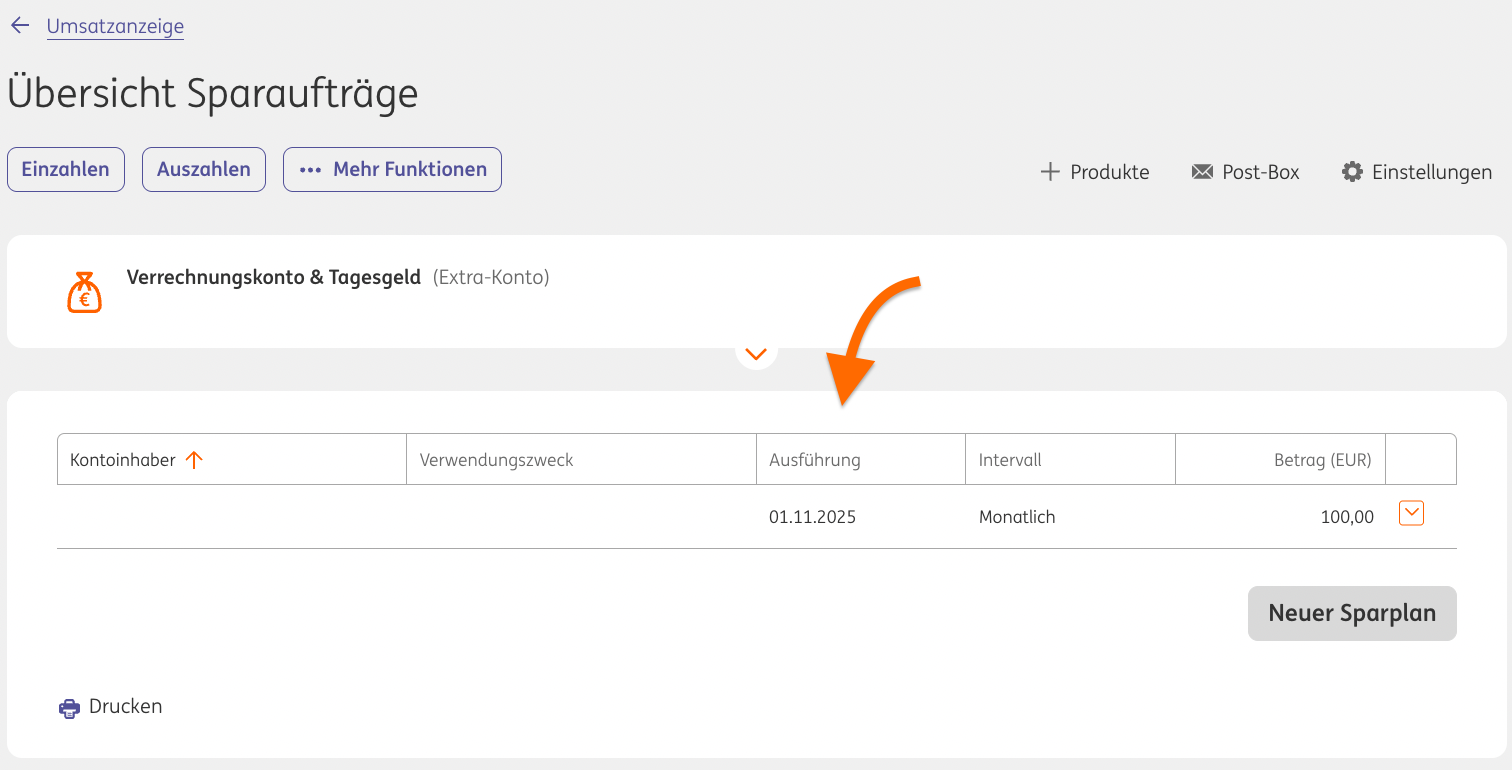Click the orange money bag icon
This screenshot has width=1512, height=770.
click(x=84, y=293)
